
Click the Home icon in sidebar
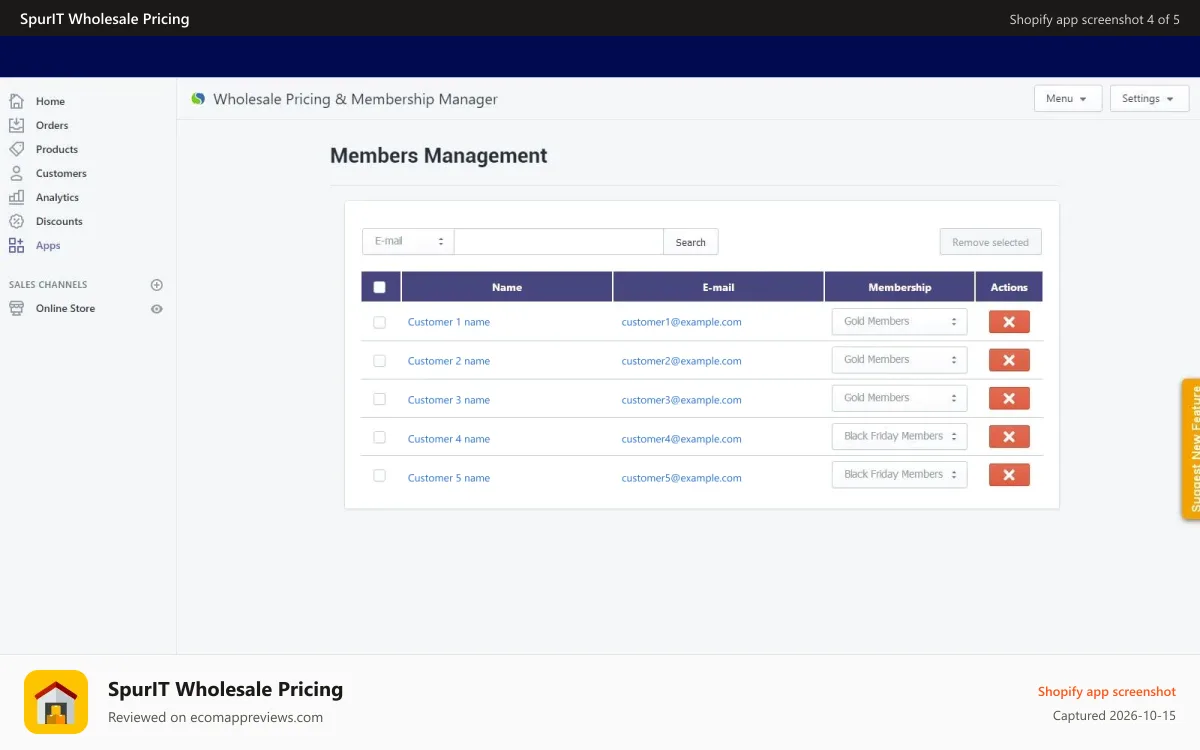[x=16, y=101]
